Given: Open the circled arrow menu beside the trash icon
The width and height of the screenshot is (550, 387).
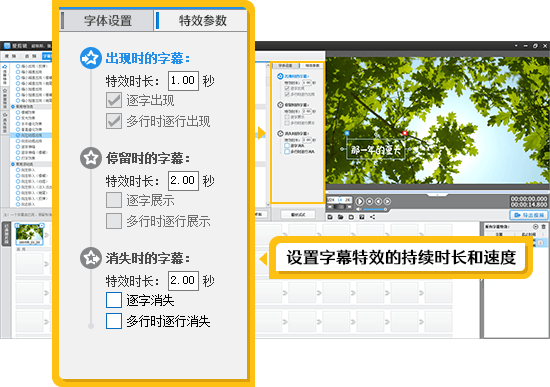Looking at the screenshot, I should tap(535, 227).
